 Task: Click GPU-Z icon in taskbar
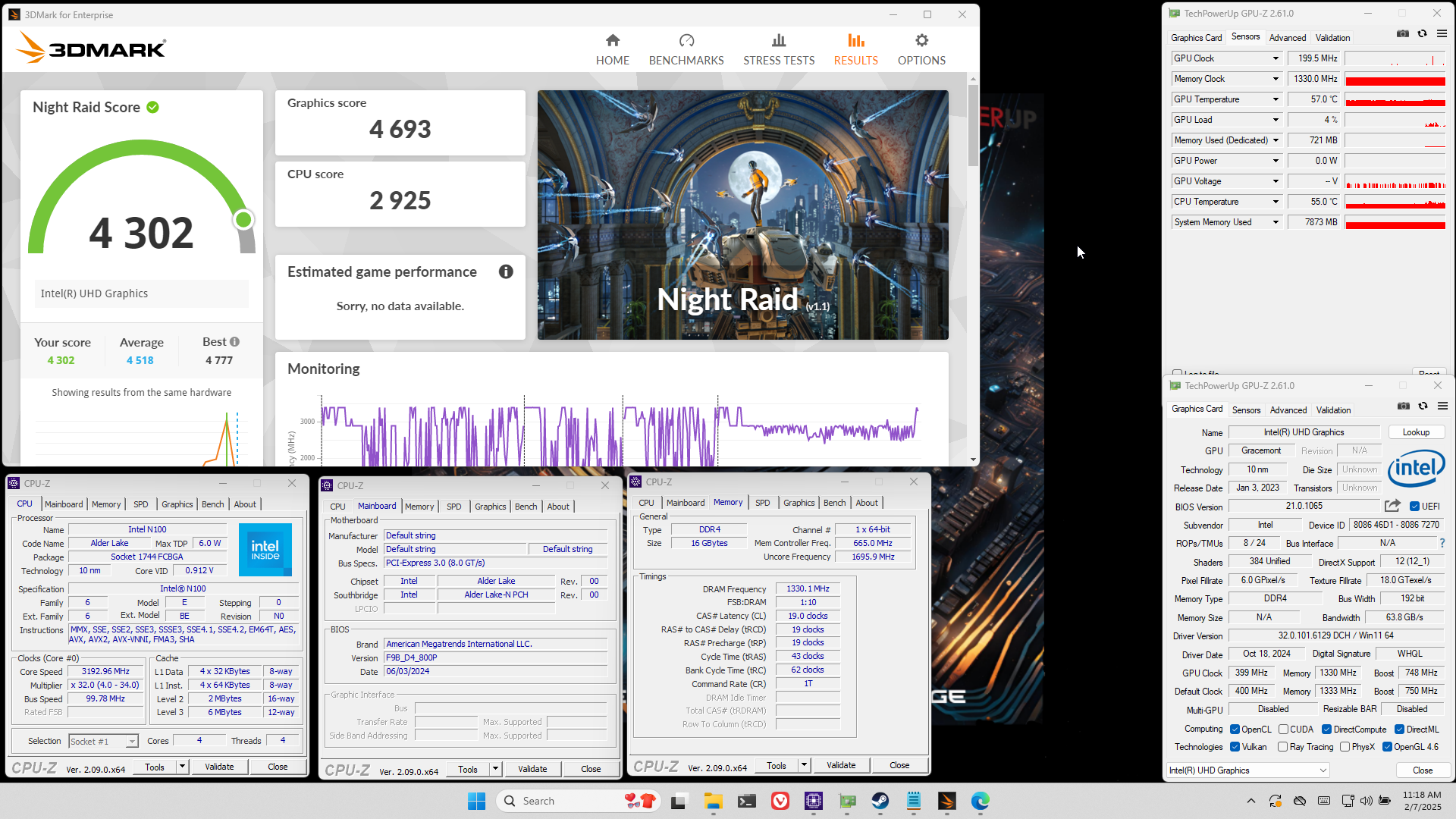coord(847,801)
